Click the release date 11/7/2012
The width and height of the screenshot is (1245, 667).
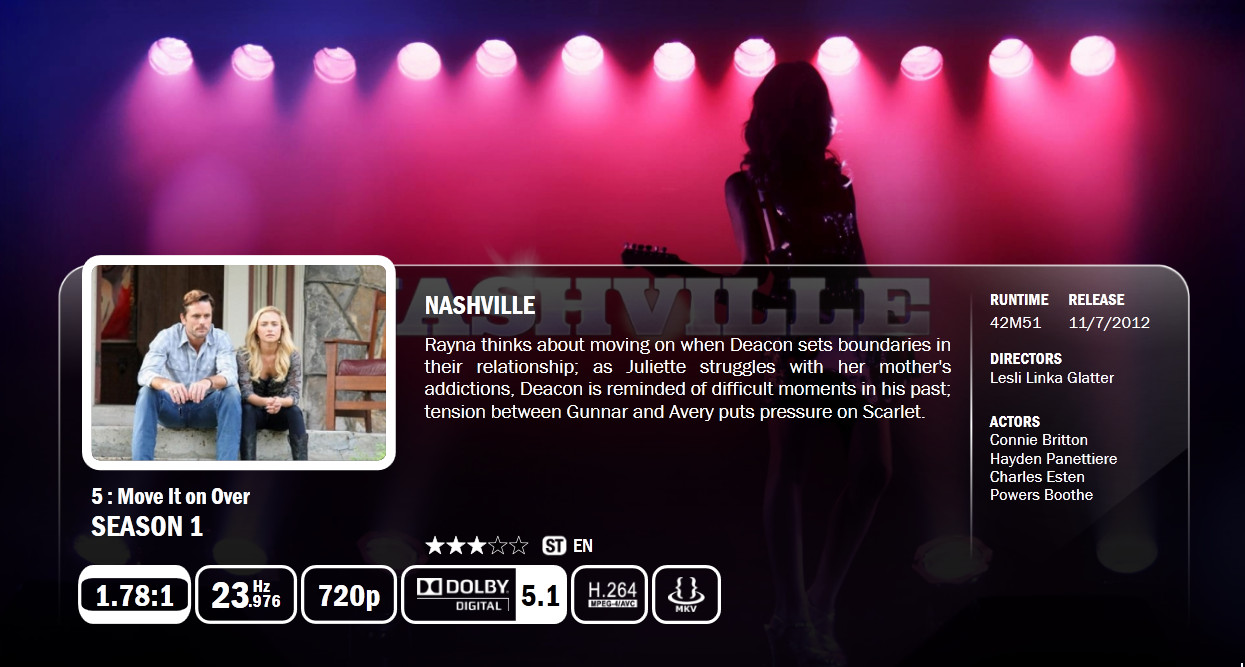point(1109,323)
